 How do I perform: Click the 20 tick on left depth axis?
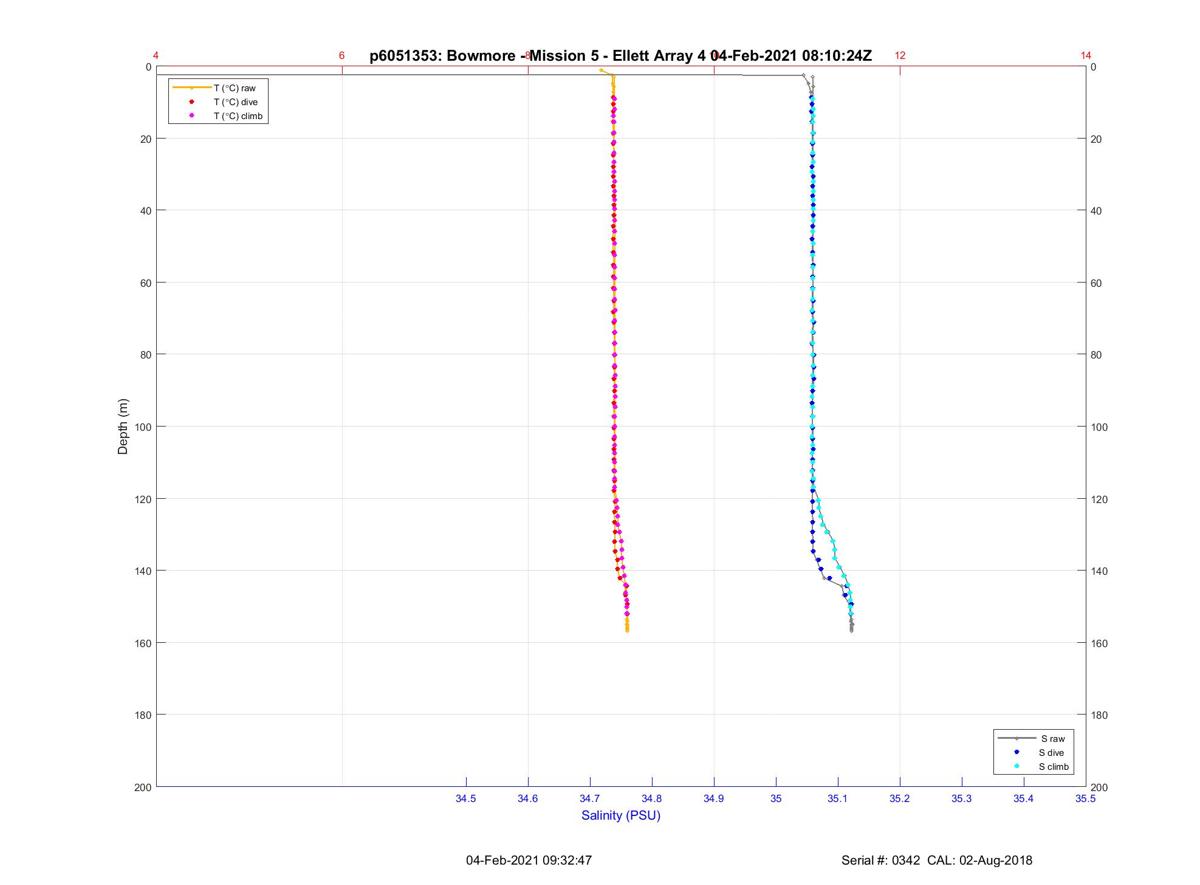tap(145, 139)
